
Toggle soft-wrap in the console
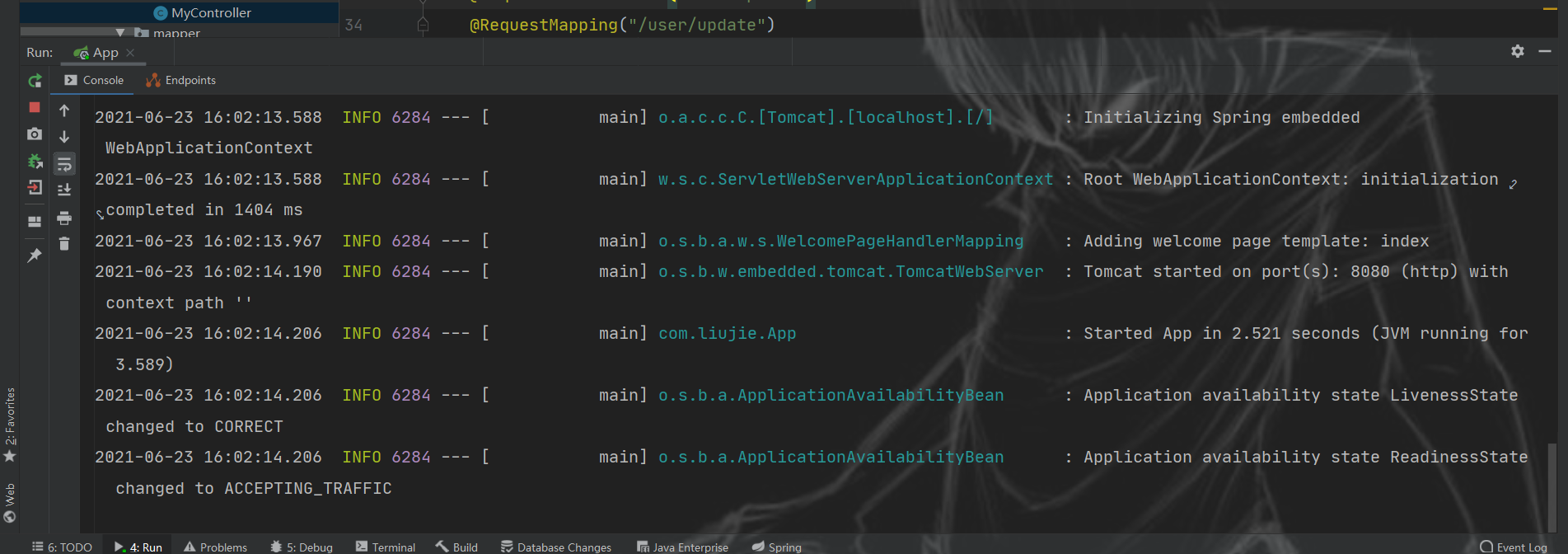coord(64,164)
